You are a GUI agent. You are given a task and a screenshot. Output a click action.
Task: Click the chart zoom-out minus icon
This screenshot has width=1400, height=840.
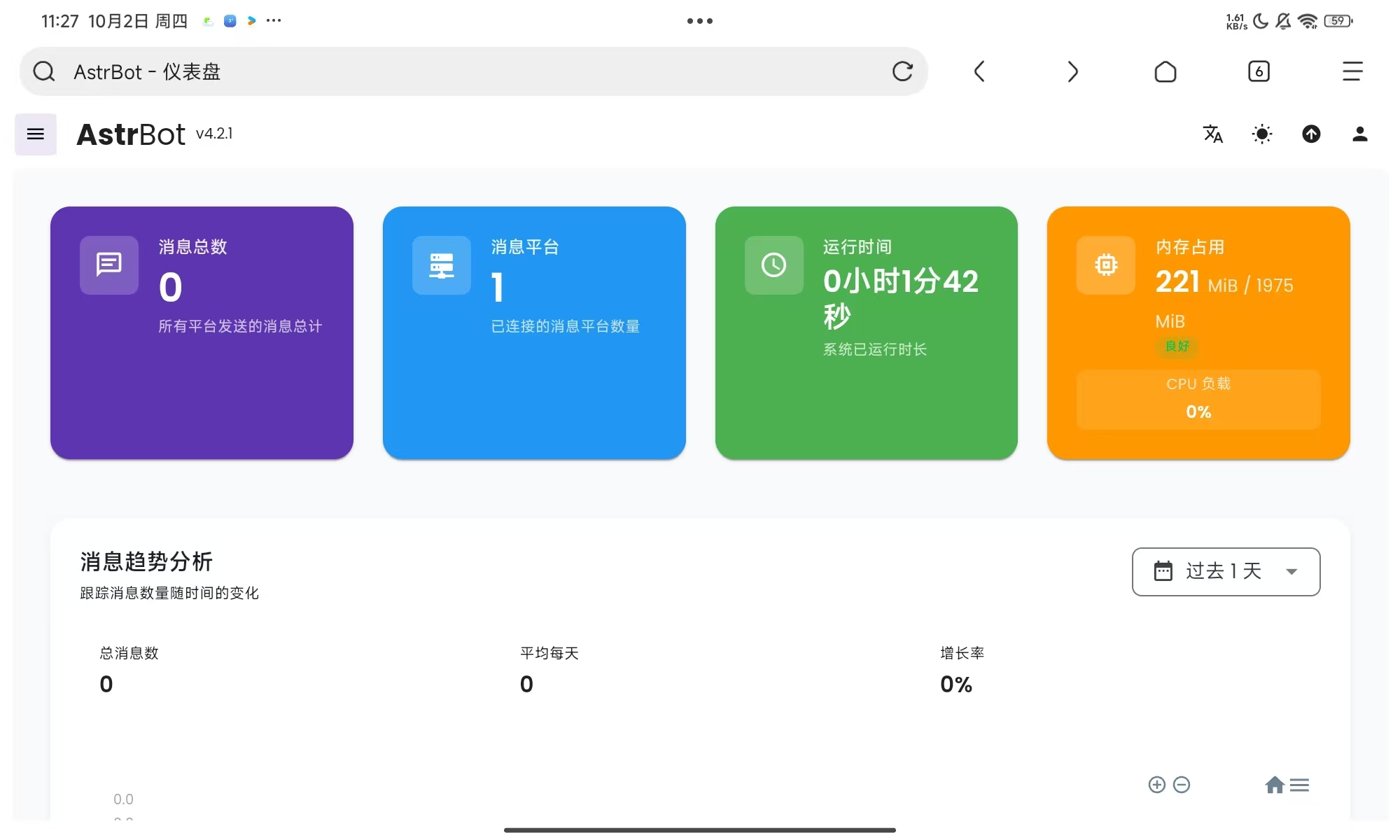click(1182, 785)
